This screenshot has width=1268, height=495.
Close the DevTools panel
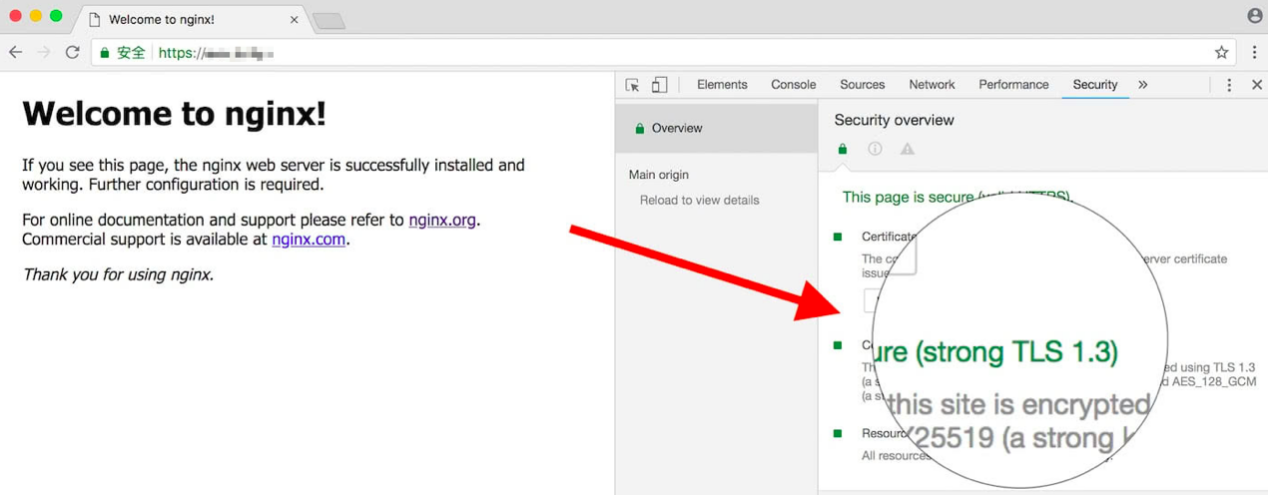pyautogui.click(x=1257, y=85)
